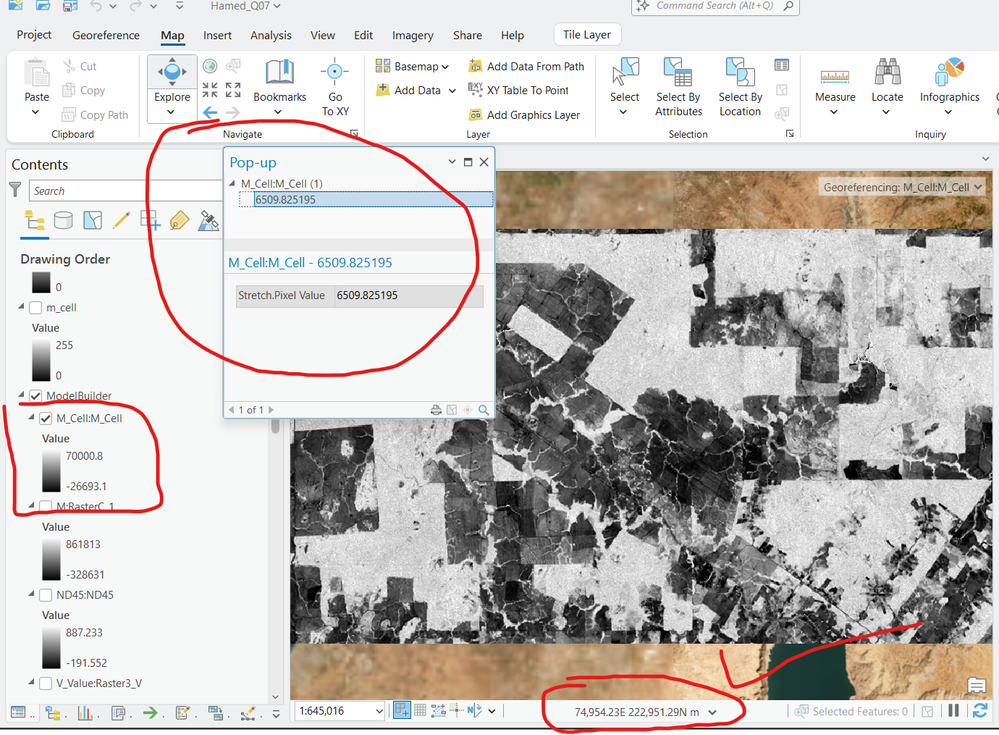Screen dimensions: 999x735
Task: Click the m_cell 255-0 color ramp
Action: 41,360
